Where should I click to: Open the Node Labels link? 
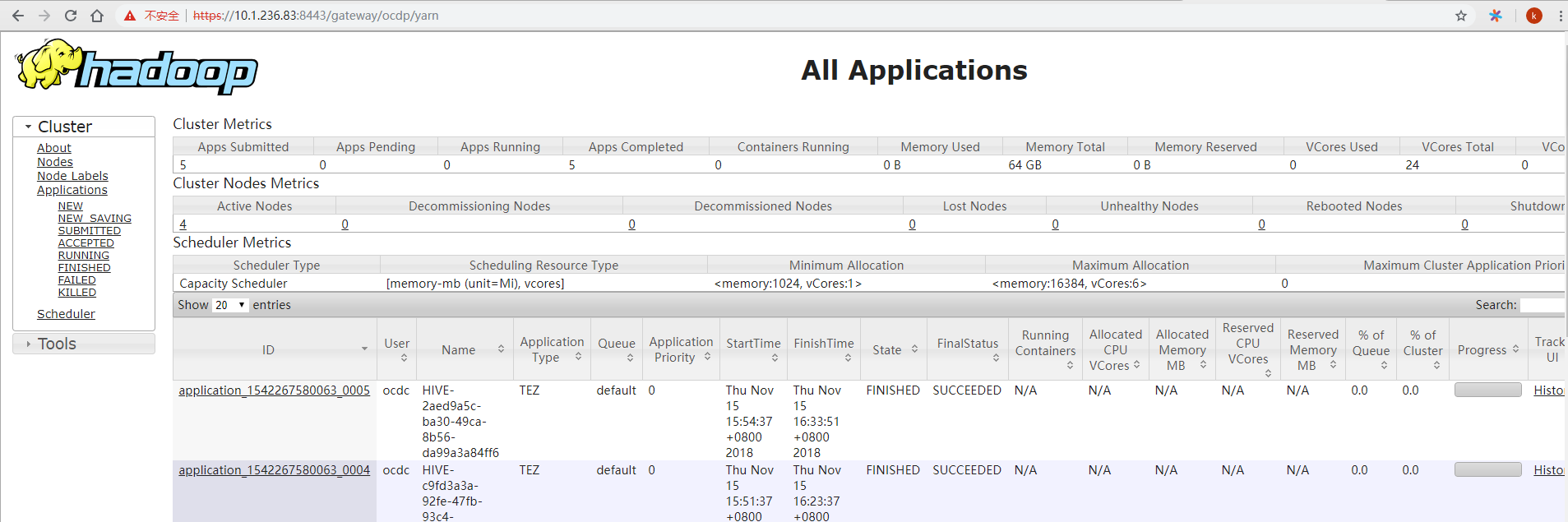pos(72,176)
